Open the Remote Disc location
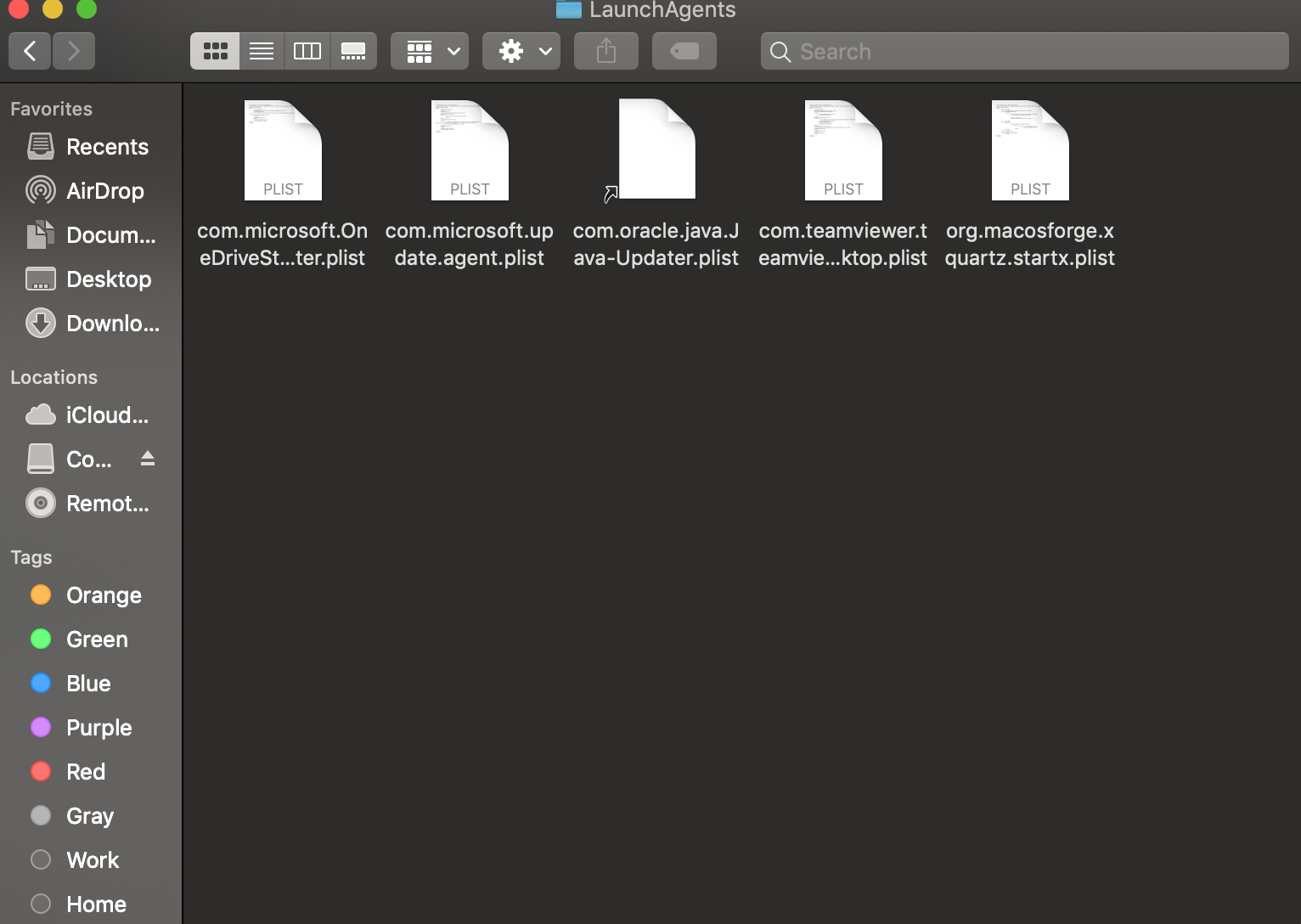1301x924 pixels. [40, 503]
